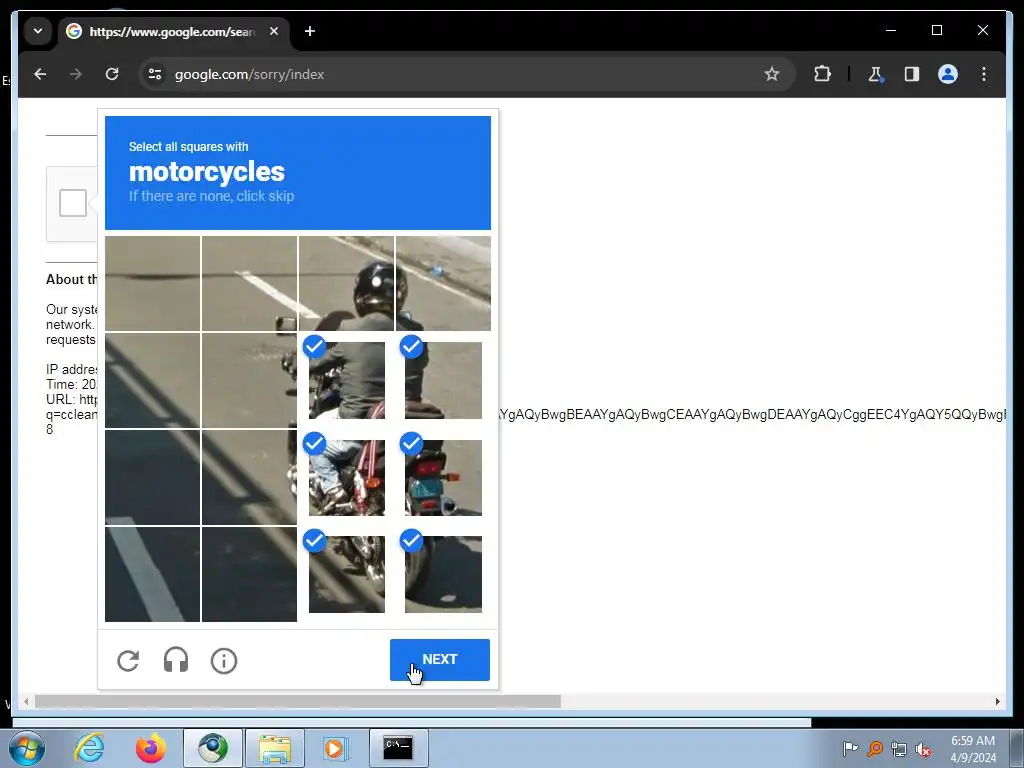This screenshot has height=768, width=1024.
Task: Select top-right tile with curb and litter
Action: pyautogui.click(x=443, y=283)
